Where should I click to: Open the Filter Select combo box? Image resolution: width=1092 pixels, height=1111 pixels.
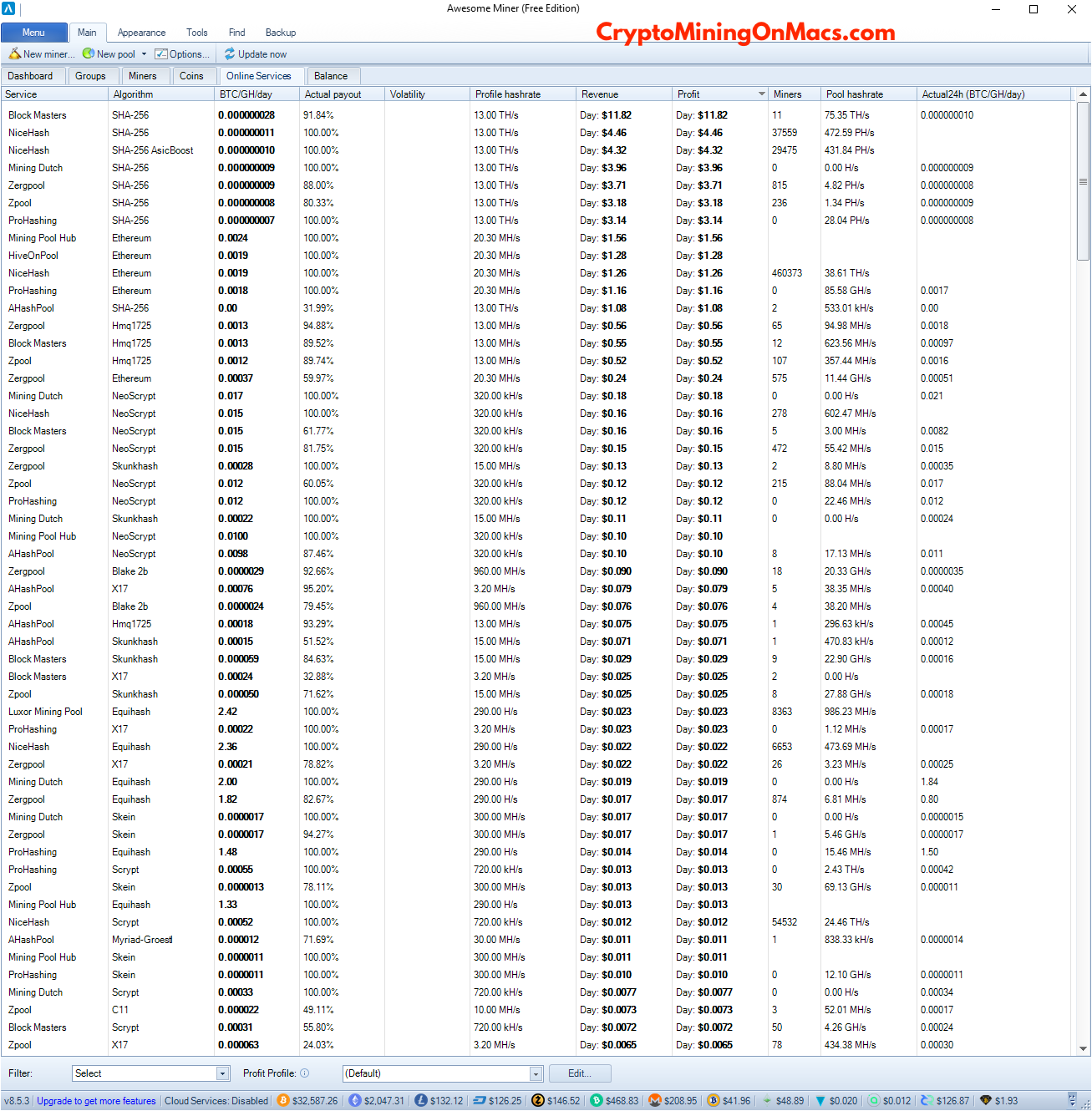(150, 1073)
